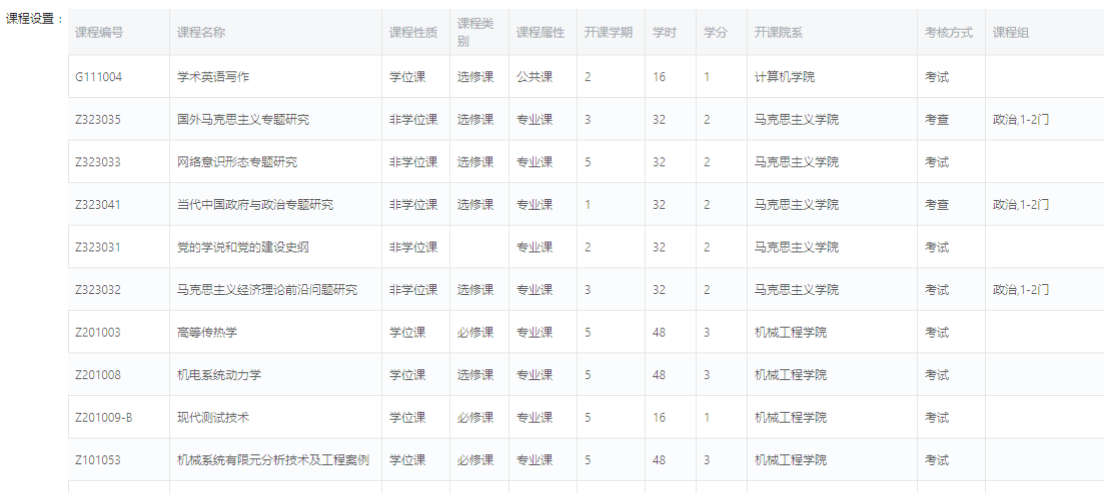Select course code Z323032
Image resolution: width=1108 pixels, height=494 pixels.
coord(98,290)
